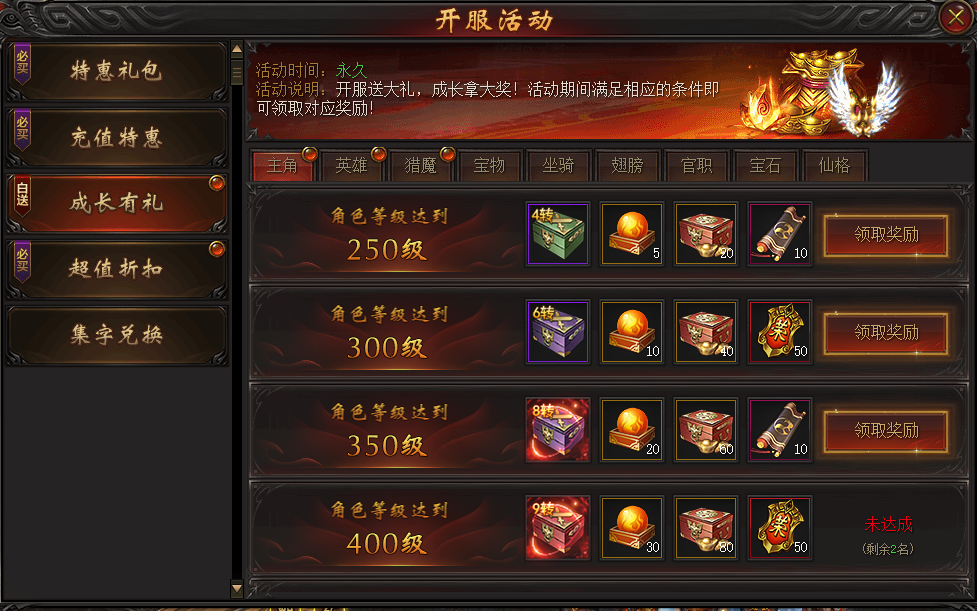Open the 特惠礼包 sidebar menu

coord(117,71)
